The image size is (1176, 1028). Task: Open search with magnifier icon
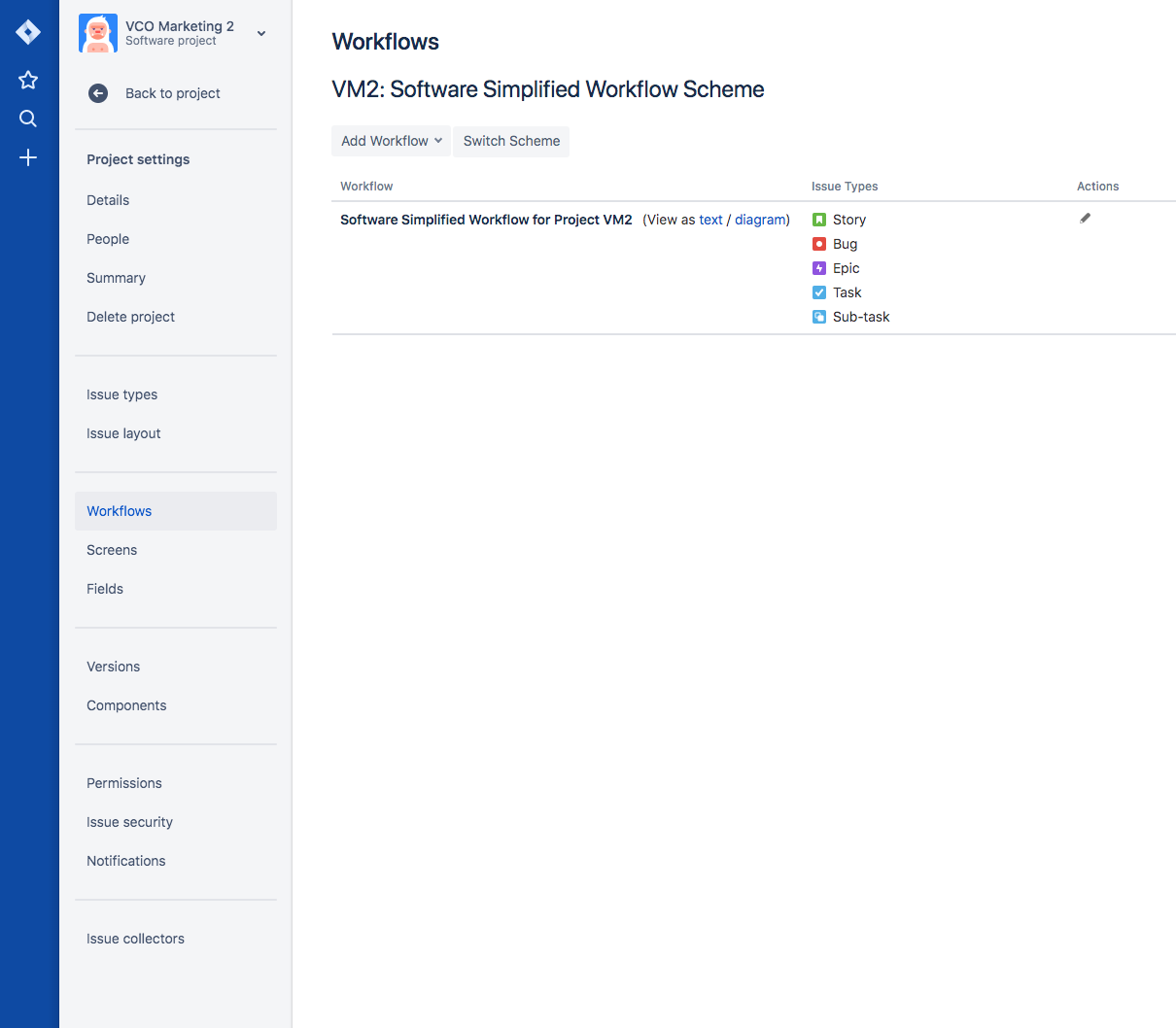pyautogui.click(x=28, y=119)
